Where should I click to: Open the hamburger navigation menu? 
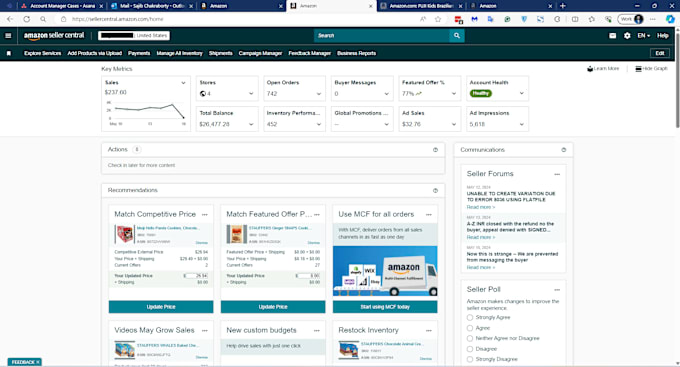pyautogui.click(x=8, y=36)
